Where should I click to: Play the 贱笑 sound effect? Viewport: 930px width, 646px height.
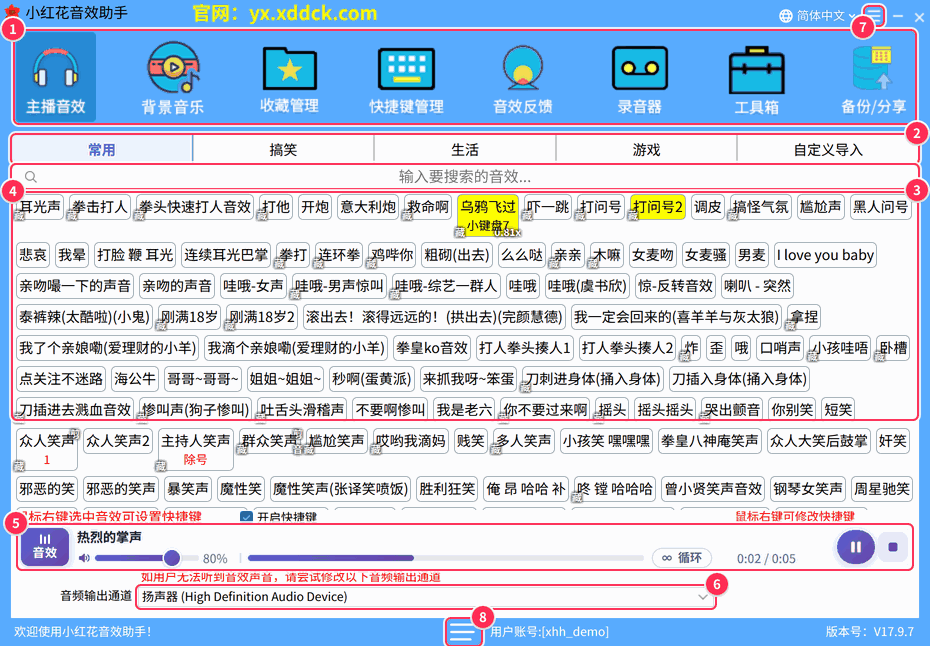[470, 441]
